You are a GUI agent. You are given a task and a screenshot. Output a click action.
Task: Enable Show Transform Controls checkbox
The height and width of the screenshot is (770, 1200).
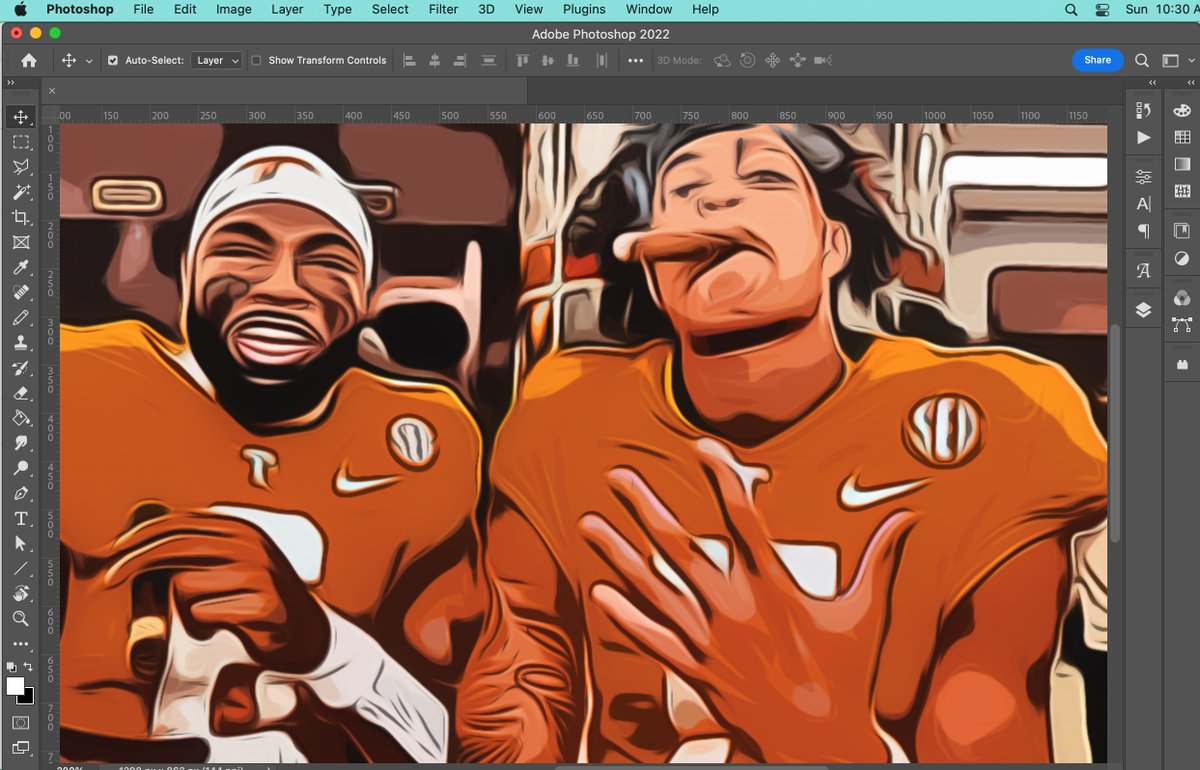pos(256,60)
